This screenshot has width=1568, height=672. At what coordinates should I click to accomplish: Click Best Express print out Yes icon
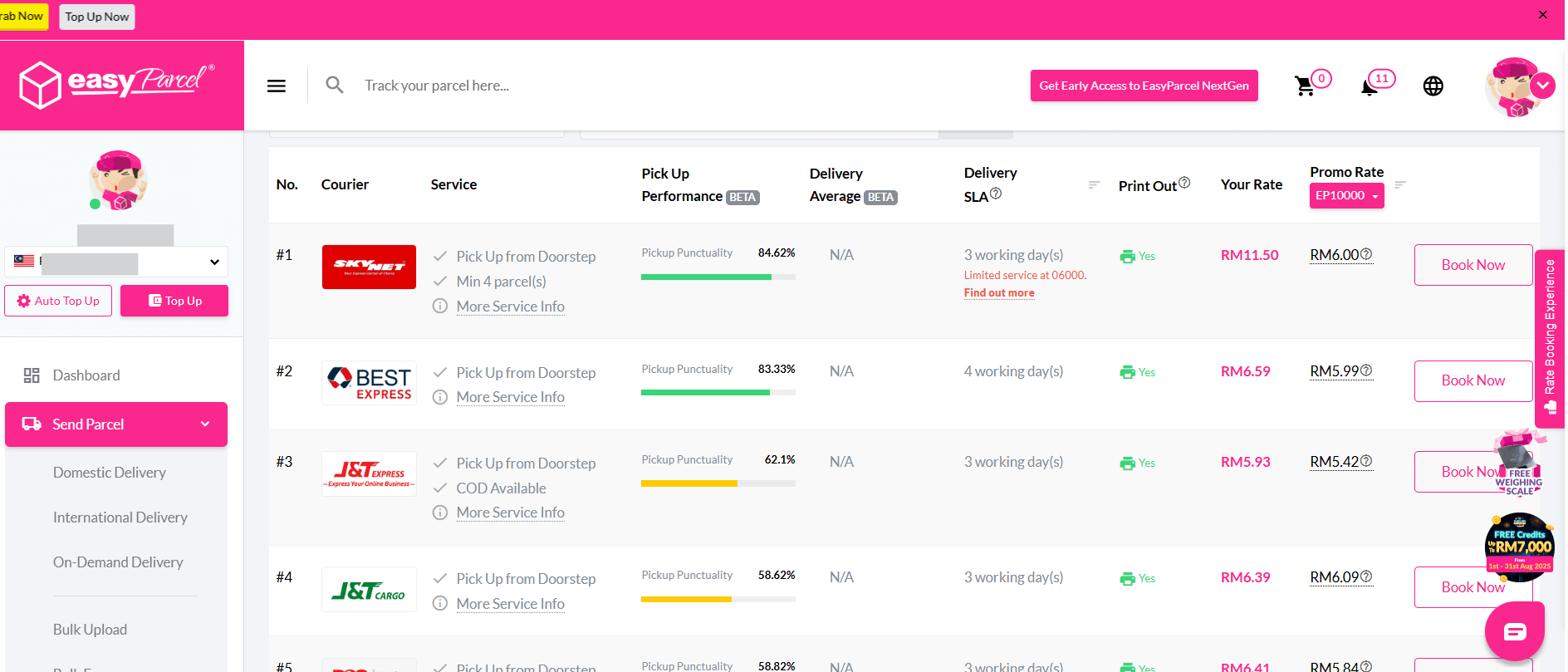pos(1128,372)
